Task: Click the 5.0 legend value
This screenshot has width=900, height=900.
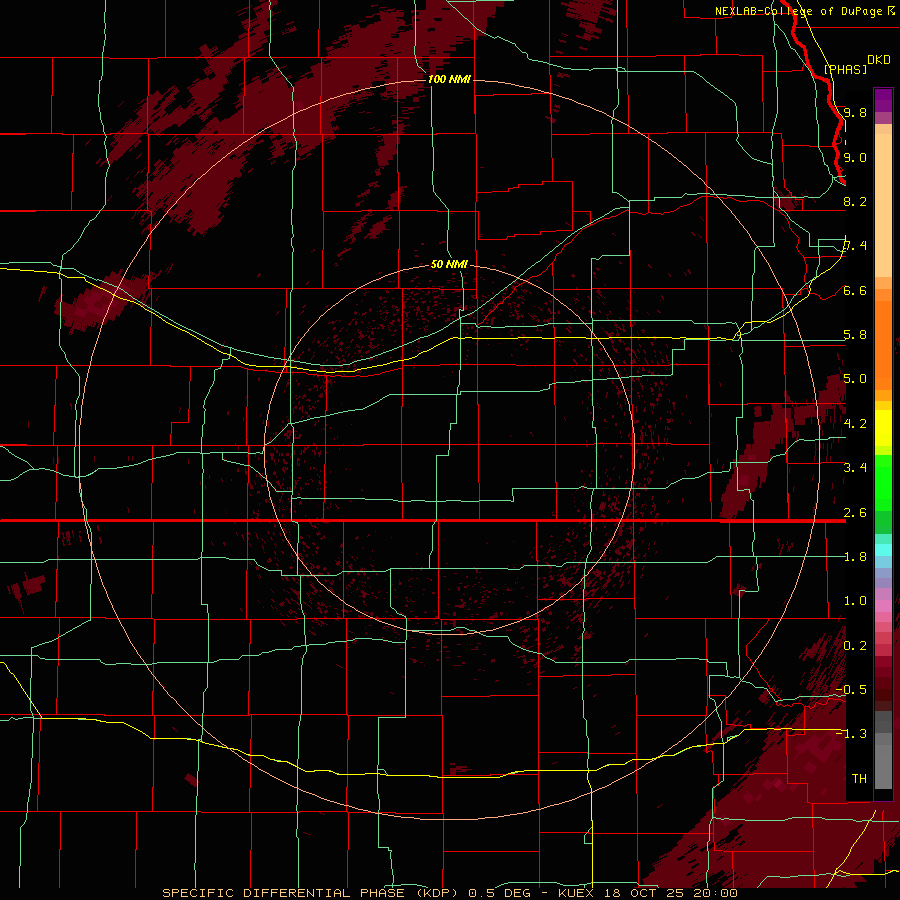Action: tap(855, 379)
